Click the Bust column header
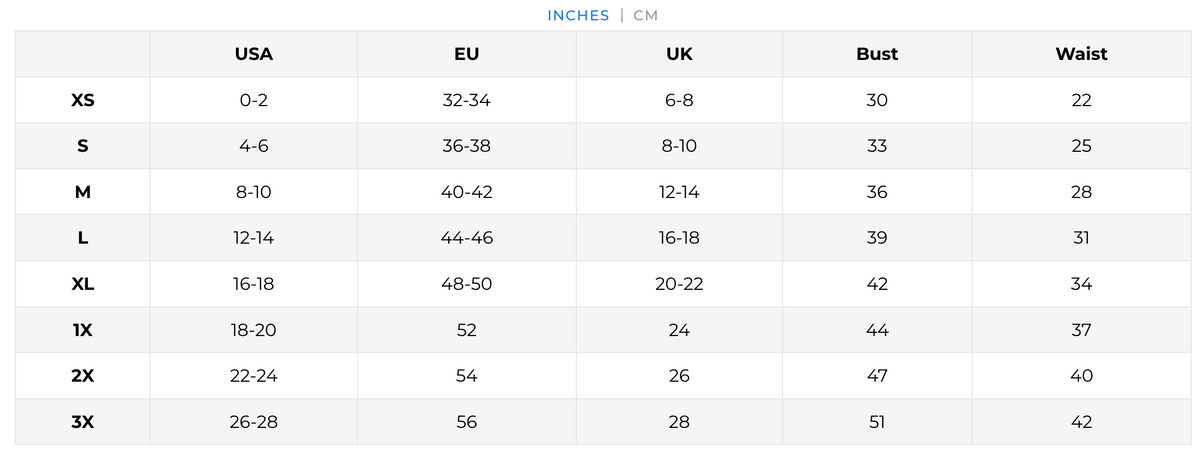Screen dimensions: 1200x462 pyautogui.click(x=877, y=54)
